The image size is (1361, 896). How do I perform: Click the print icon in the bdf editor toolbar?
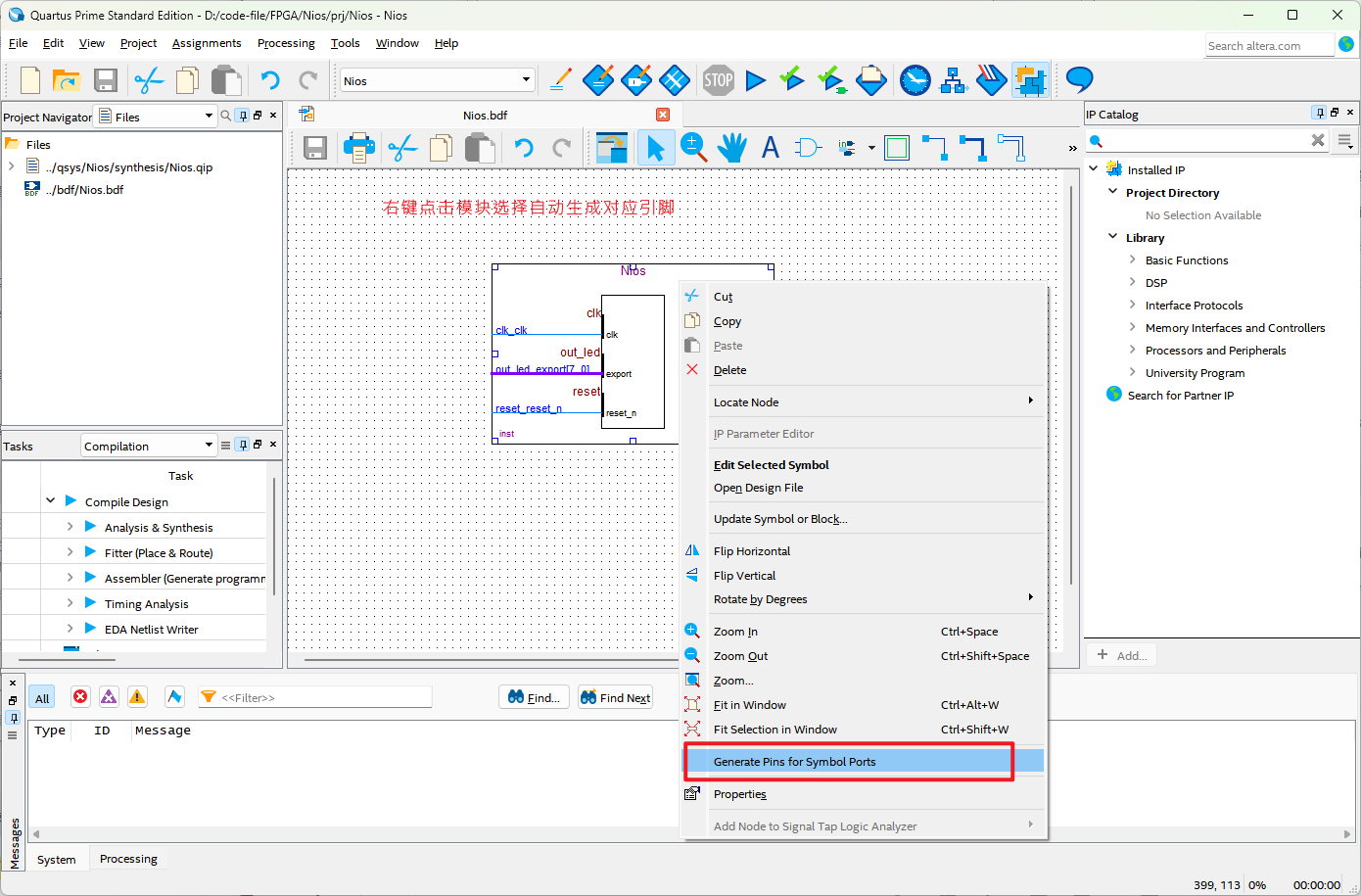358,148
